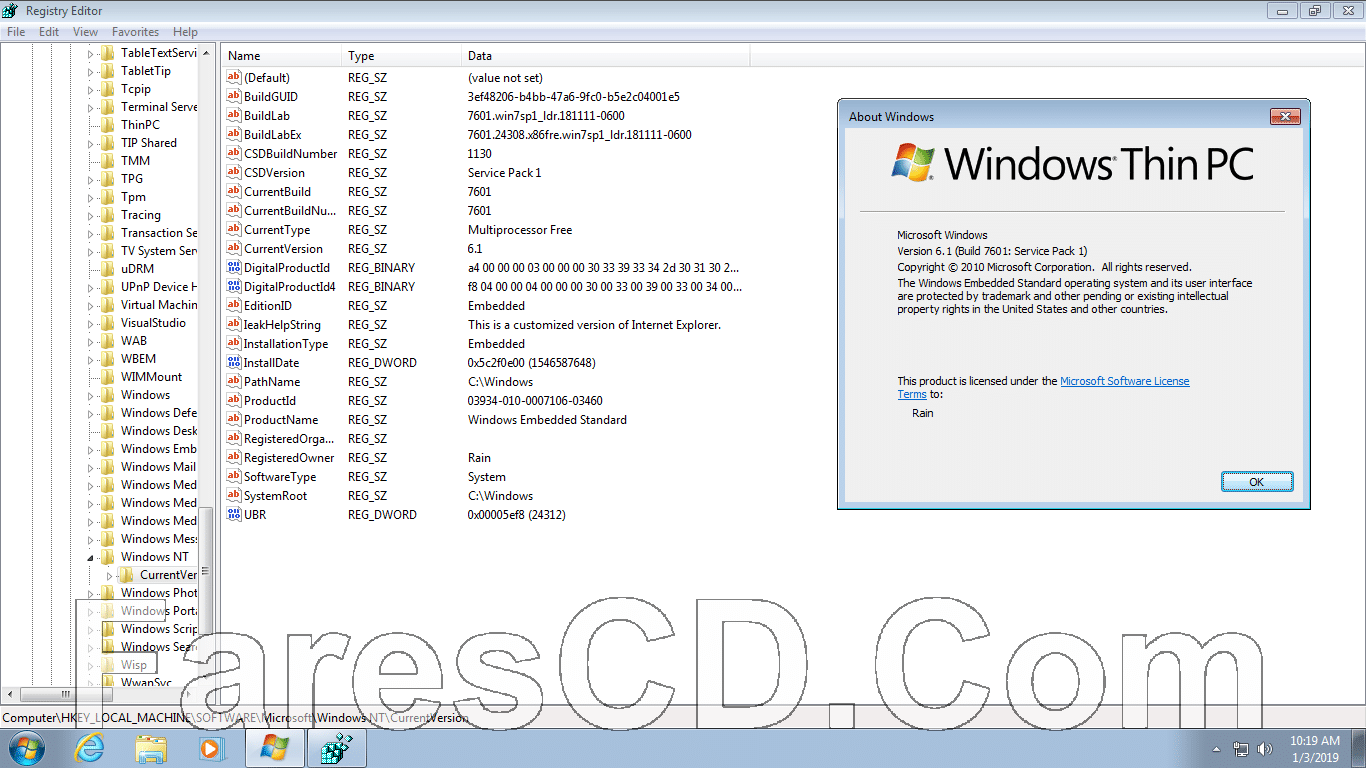
Task: Click 'Windows Embedded Standard' data cell
Action: click(x=547, y=420)
